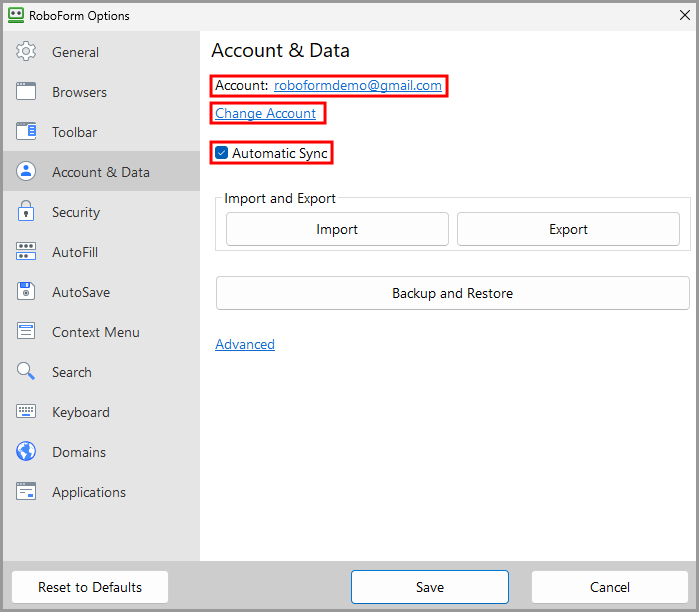Click the Import button
This screenshot has height=612, width=699.
point(337,229)
